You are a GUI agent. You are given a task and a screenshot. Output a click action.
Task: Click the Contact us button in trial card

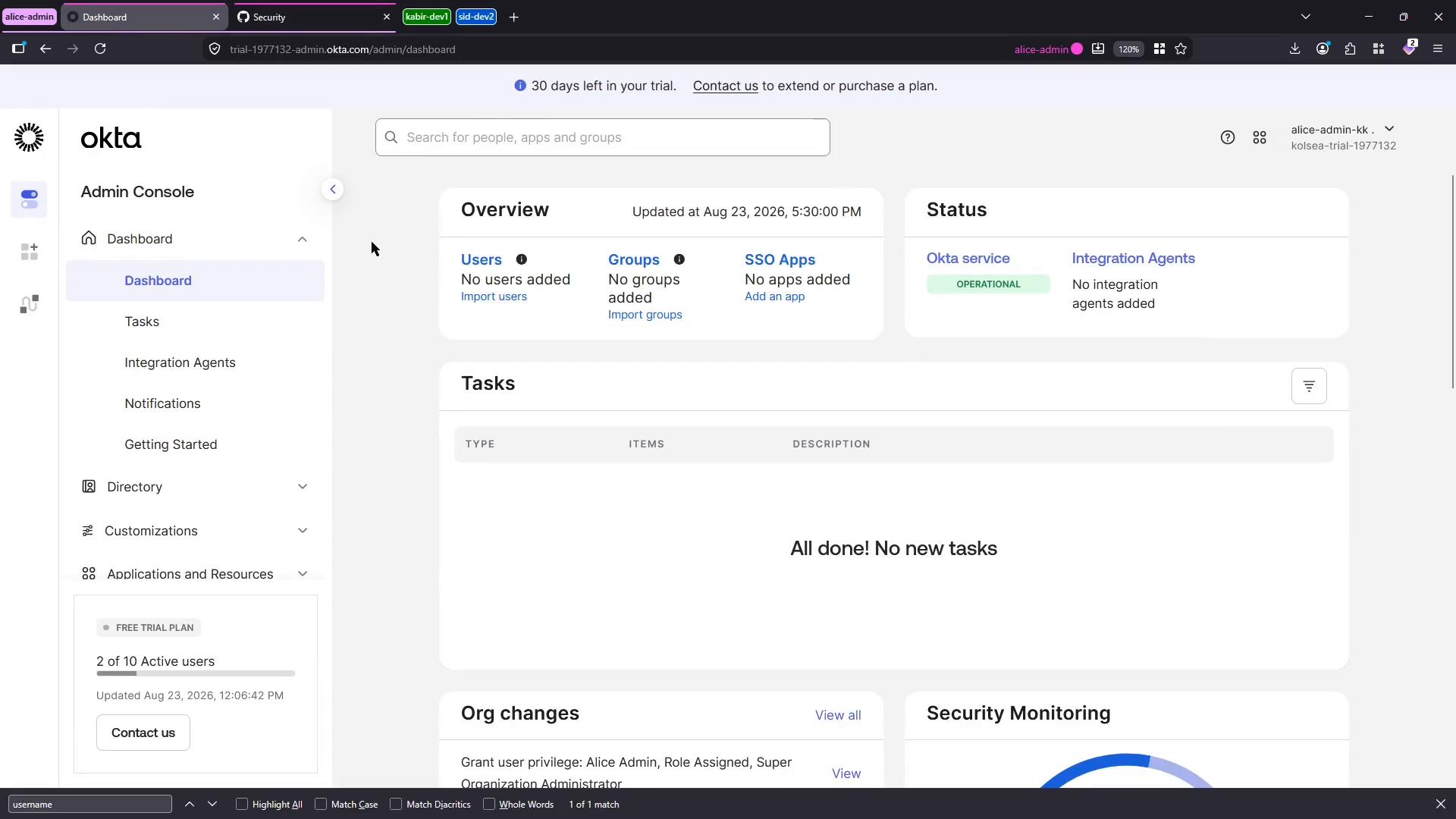(143, 733)
